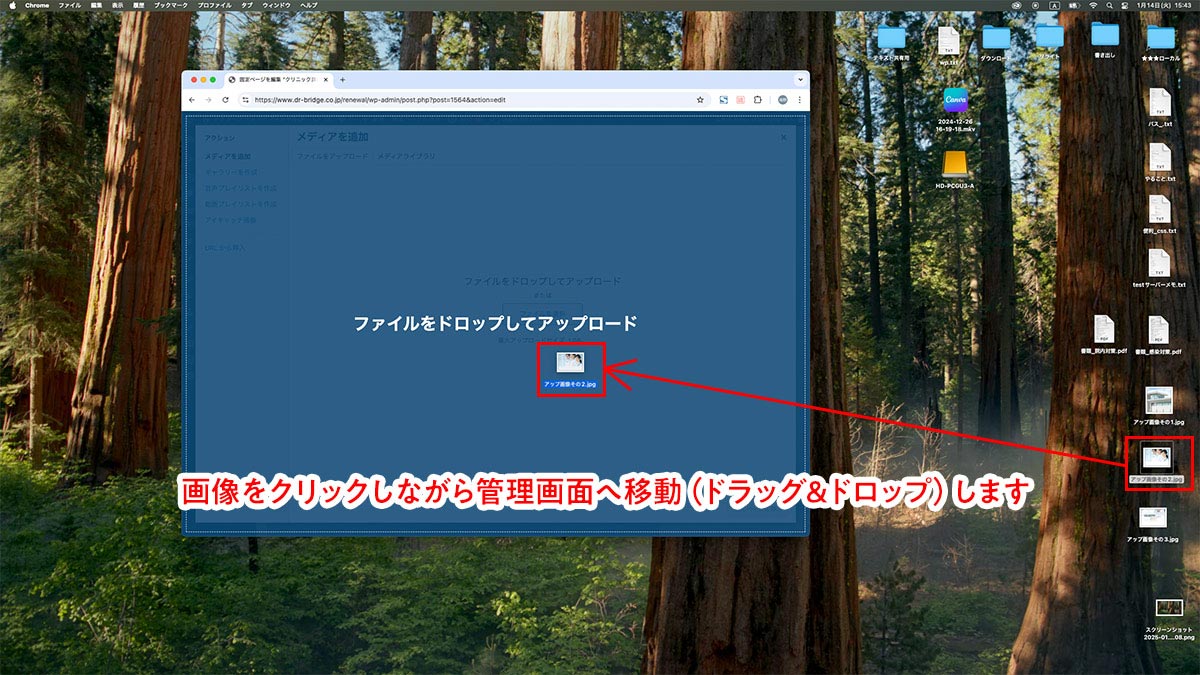Select ギャラリーを作成 in the sidebar

coord(231,172)
